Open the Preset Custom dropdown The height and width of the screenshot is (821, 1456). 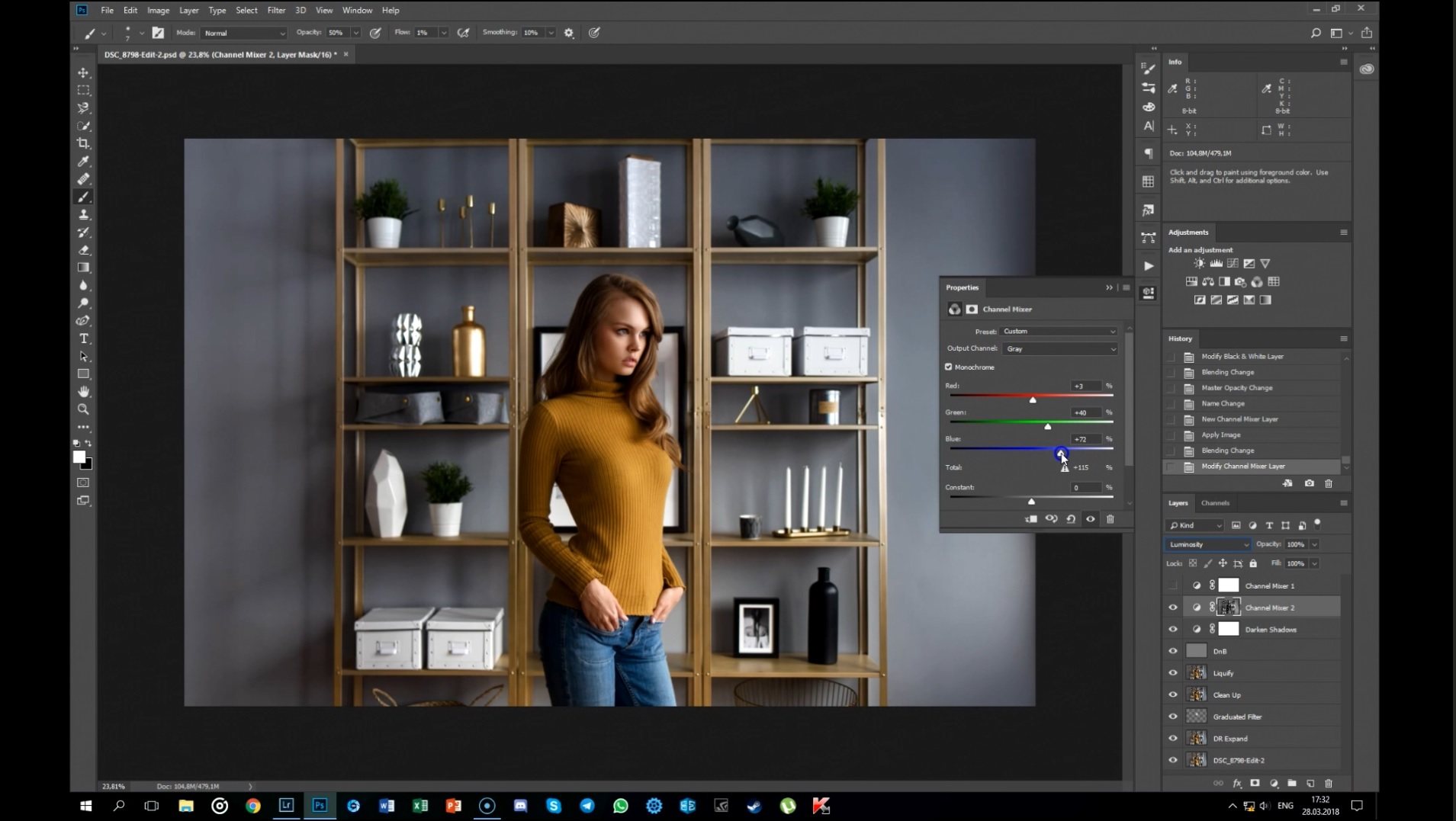click(x=1059, y=332)
